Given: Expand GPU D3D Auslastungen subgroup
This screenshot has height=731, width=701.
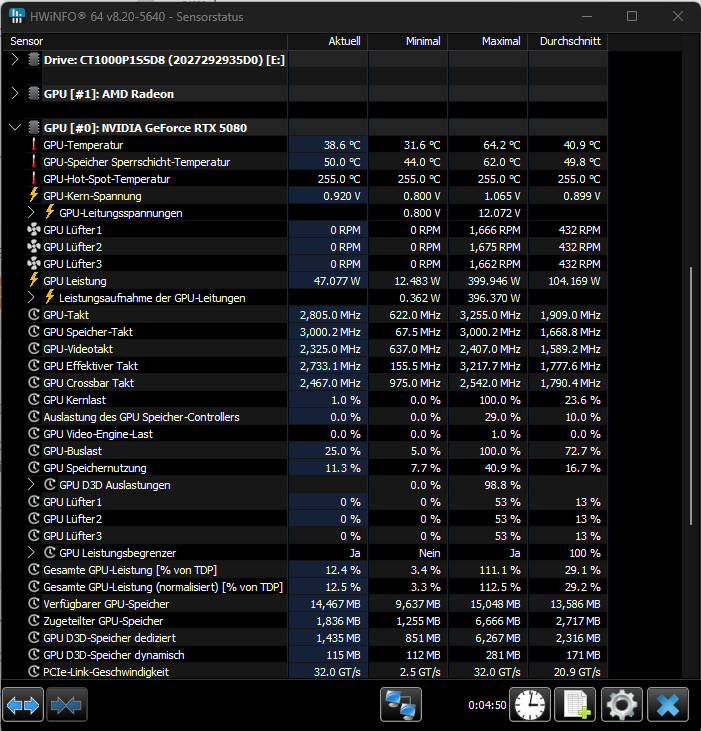Looking at the screenshot, I should coord(31,484).
